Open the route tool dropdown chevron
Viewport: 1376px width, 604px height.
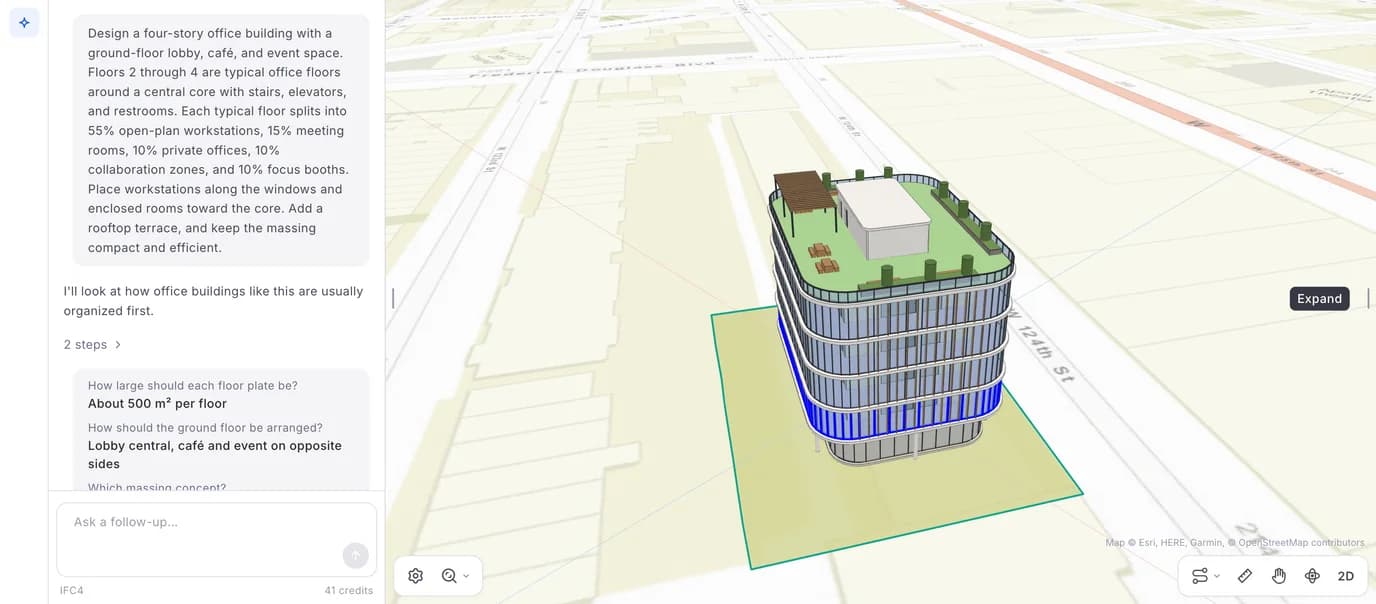pos(1217,576)
